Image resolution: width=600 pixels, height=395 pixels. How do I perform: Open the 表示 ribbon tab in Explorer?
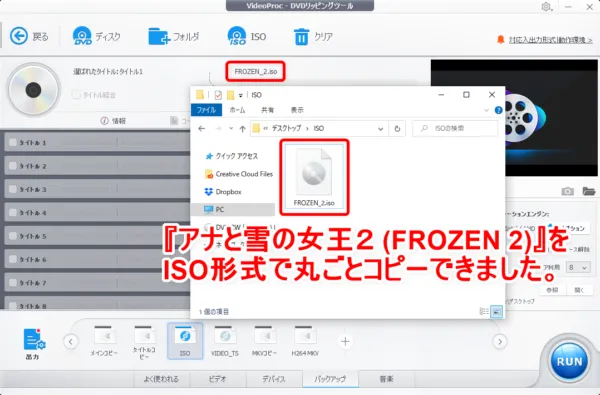pyautogui.click(x=297, y=110)
